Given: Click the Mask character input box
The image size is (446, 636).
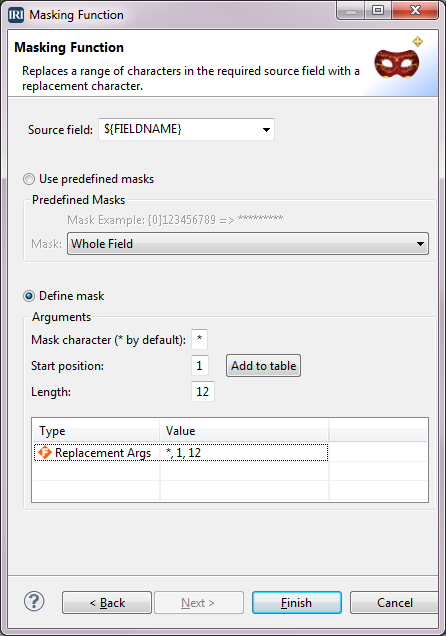Looking at the screenshot, I should [x=199, y=339].
